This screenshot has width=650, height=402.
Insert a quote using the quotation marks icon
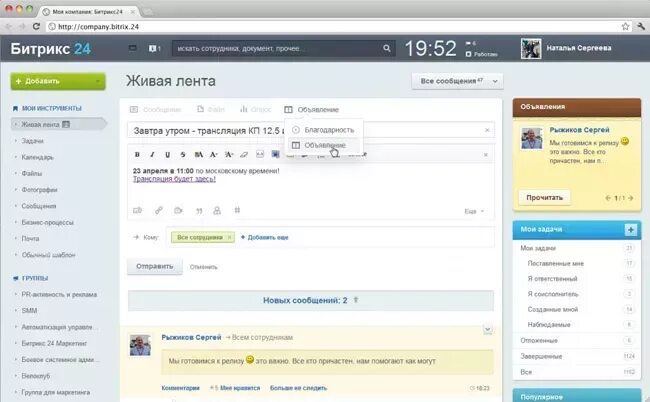tap(199, 211)
